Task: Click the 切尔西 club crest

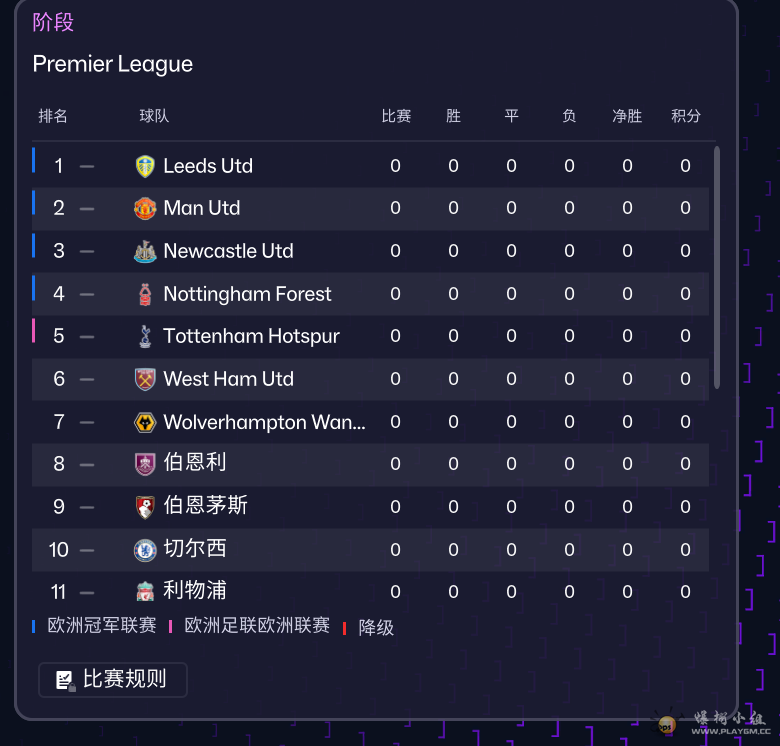Action: pyautogui.click(x=146, y=549)
